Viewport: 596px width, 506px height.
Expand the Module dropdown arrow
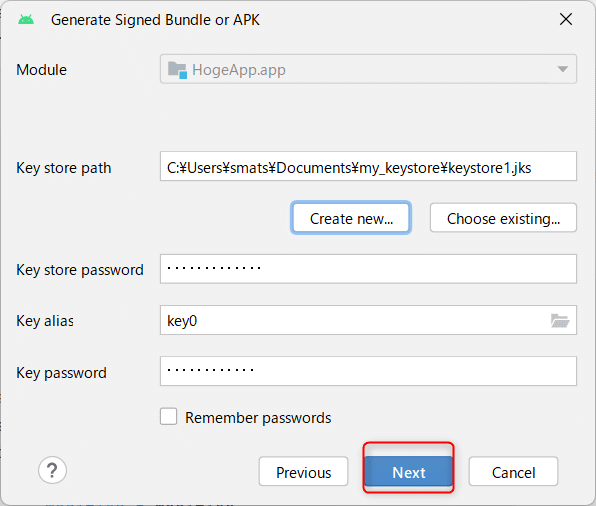pos(563,69)
